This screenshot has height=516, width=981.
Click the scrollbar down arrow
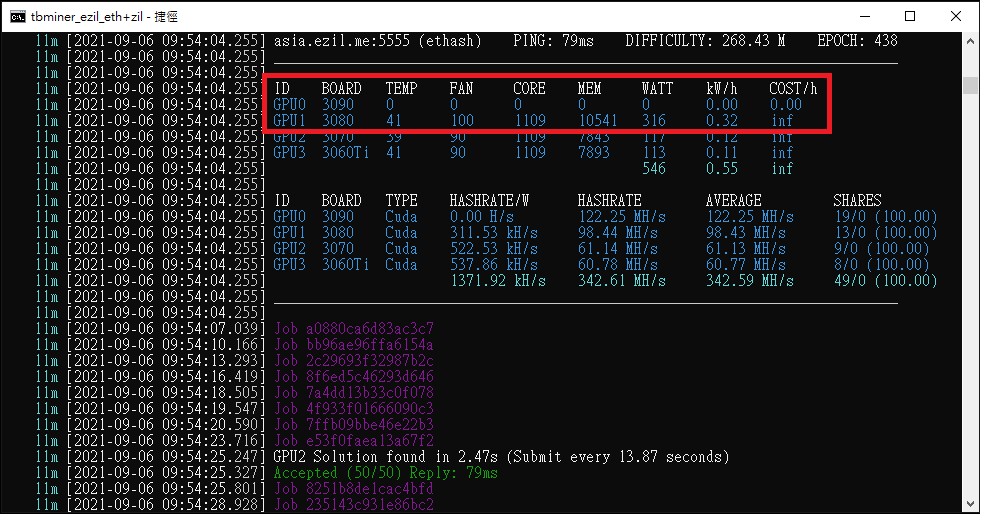pyautogui.click(x=970, y=504)
